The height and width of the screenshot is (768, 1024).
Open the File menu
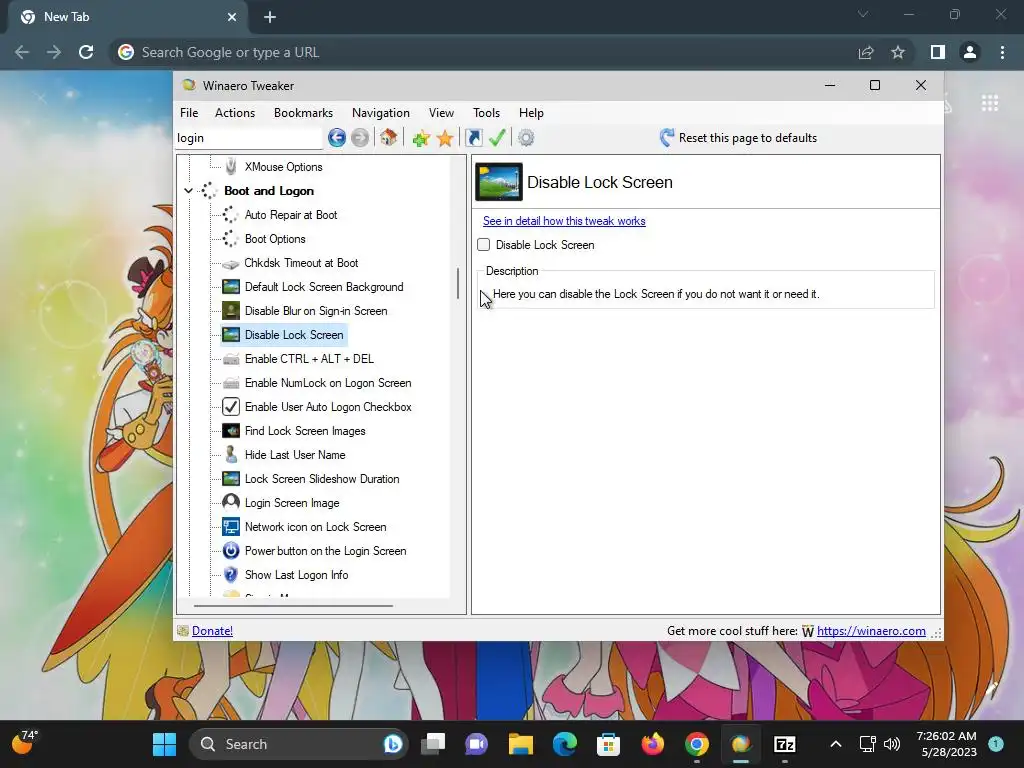tap(189, 113)
